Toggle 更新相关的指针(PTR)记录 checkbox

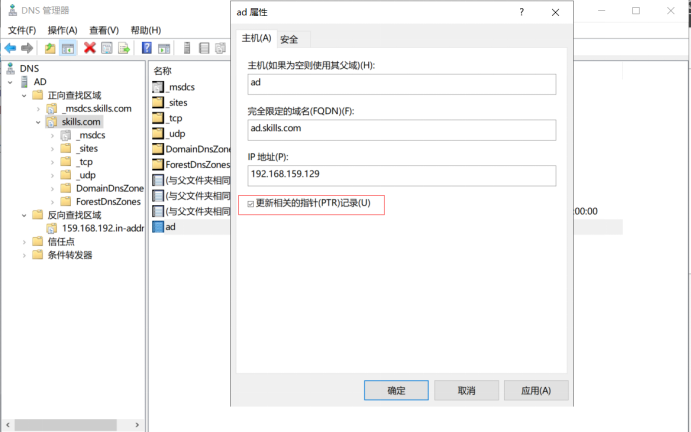250,204
